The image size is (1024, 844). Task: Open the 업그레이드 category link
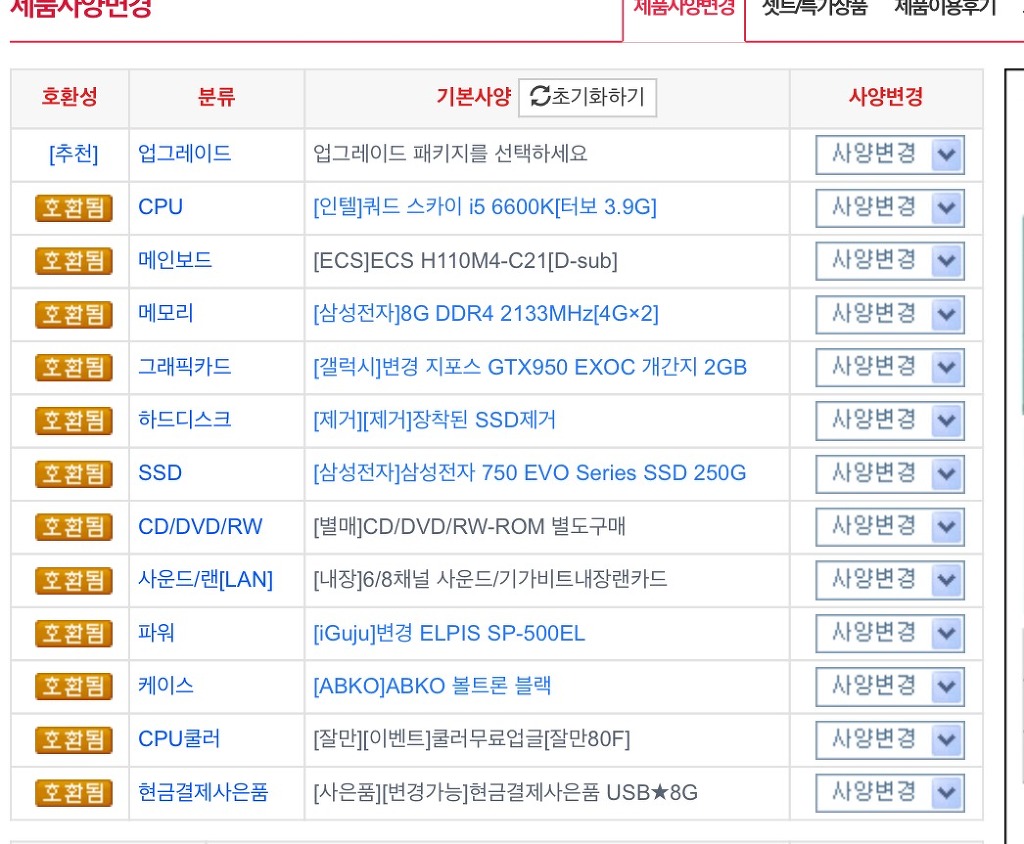click(x=185, y=154)
